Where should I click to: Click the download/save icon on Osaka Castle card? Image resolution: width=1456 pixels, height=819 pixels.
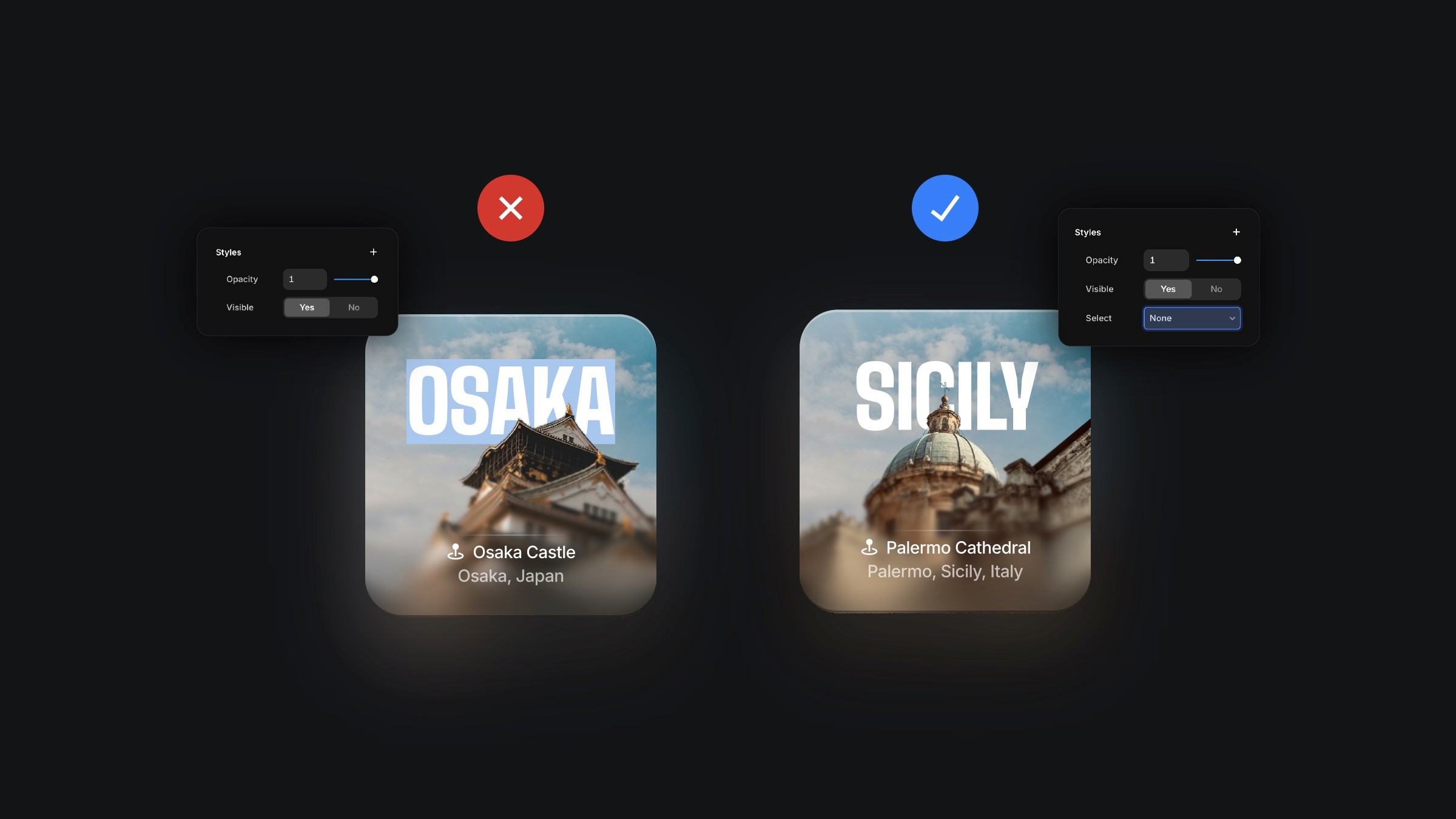click(454, 552)
